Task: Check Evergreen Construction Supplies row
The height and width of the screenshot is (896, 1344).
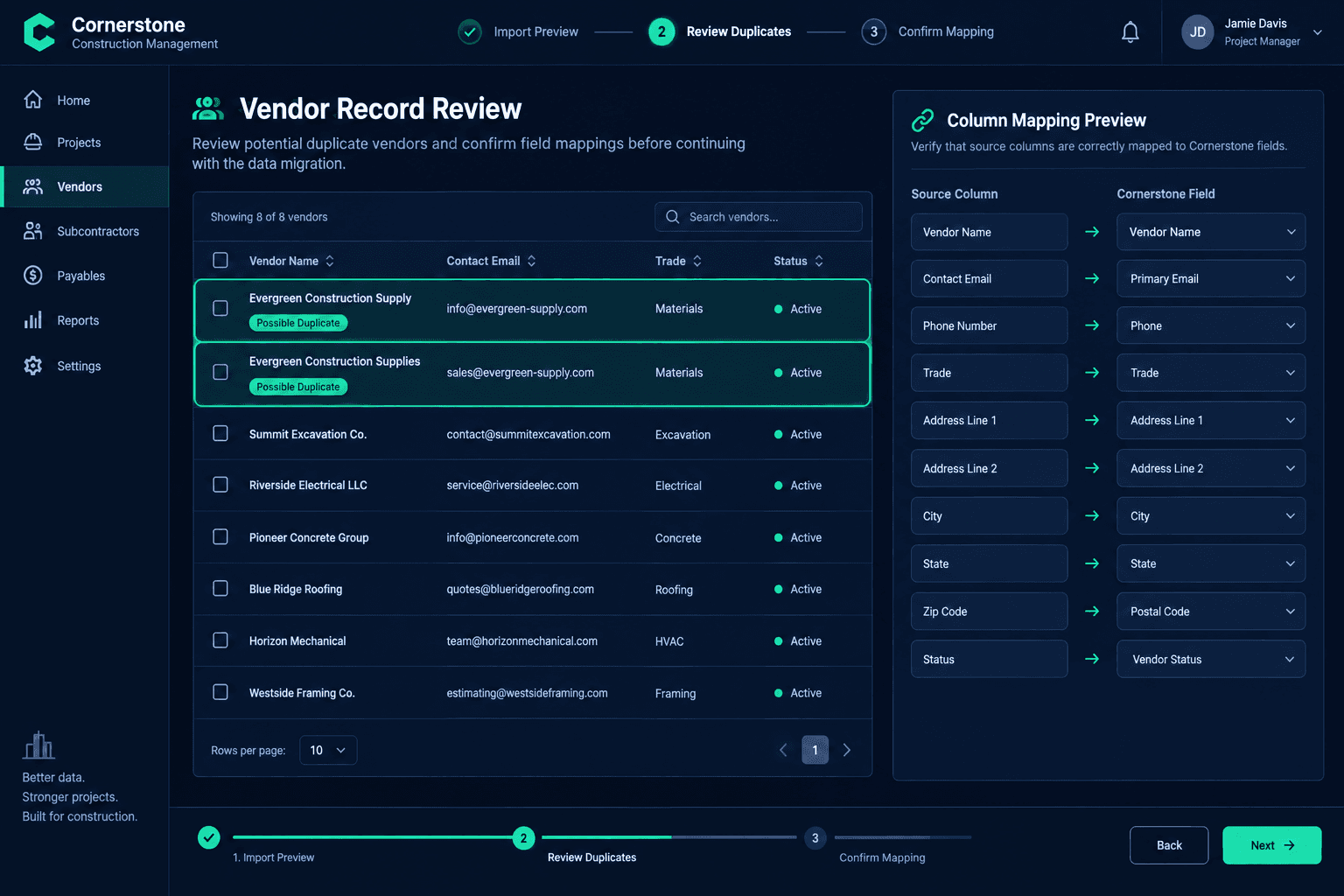Action: click(220, 372)
